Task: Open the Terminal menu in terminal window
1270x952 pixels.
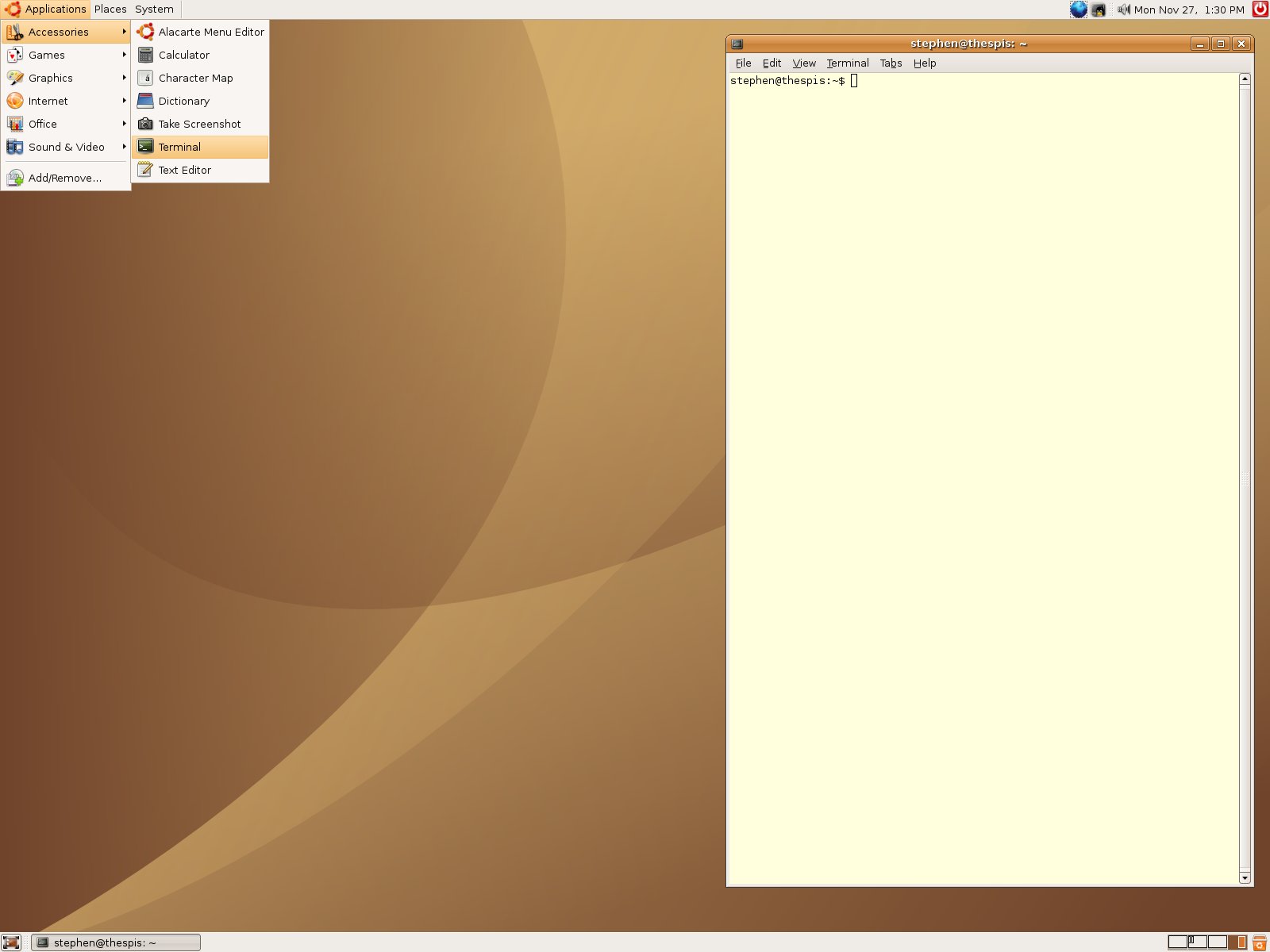Action: (848, 63)
